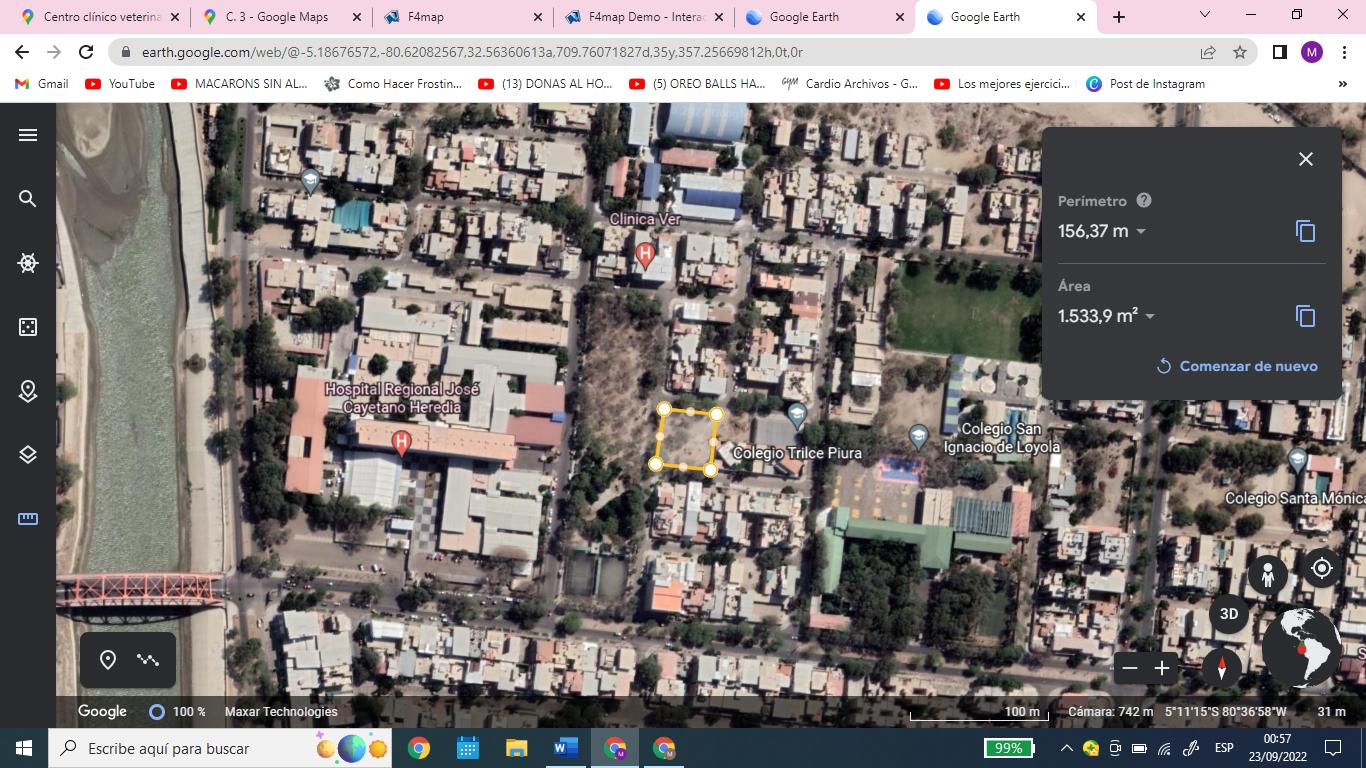The width and height of the screenshot is (1366, 768).
Task: Open the tab search dropdown arrow
Action: tap(1205, 16)
